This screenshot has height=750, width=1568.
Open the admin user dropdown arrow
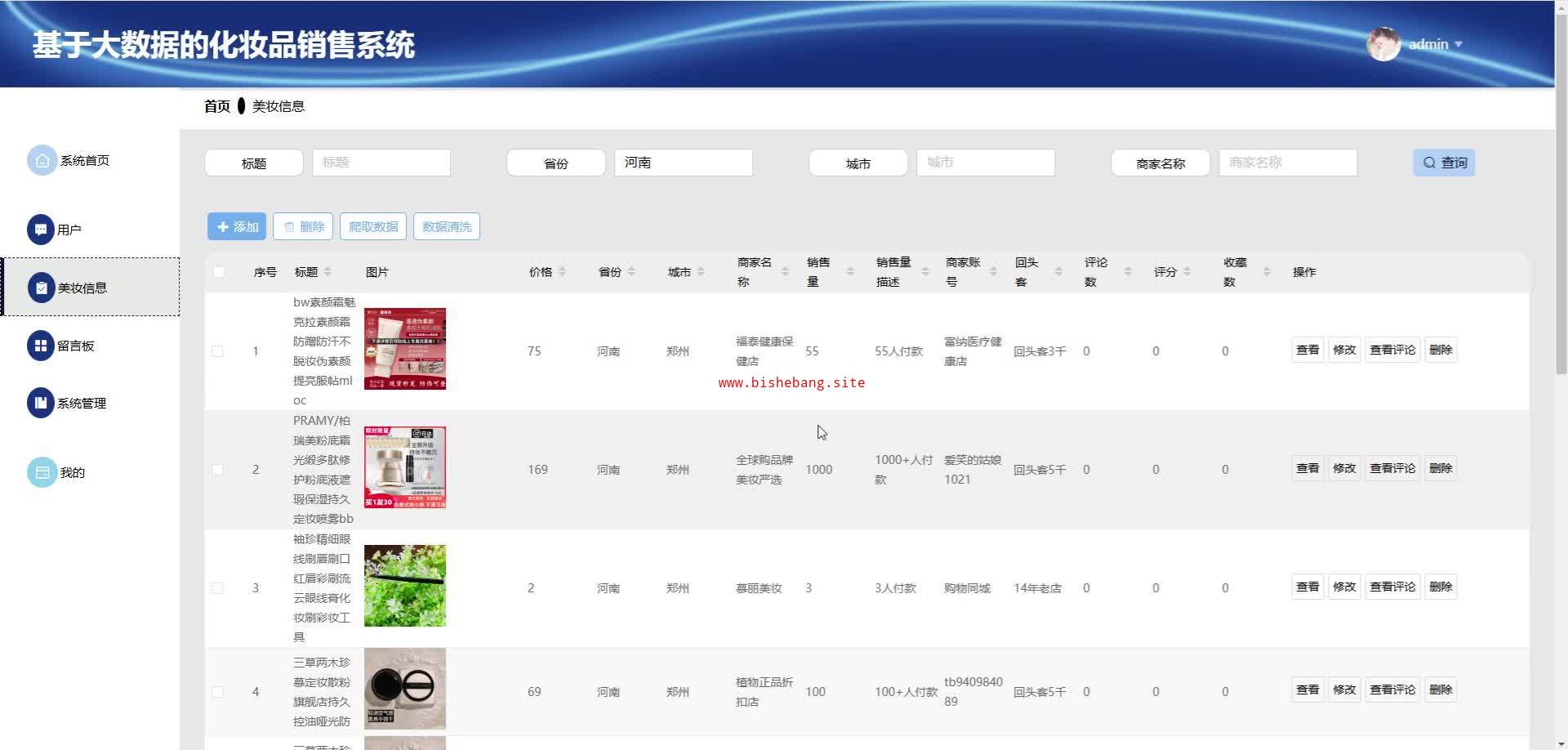pyautogui.click(x=1459, y=44)
